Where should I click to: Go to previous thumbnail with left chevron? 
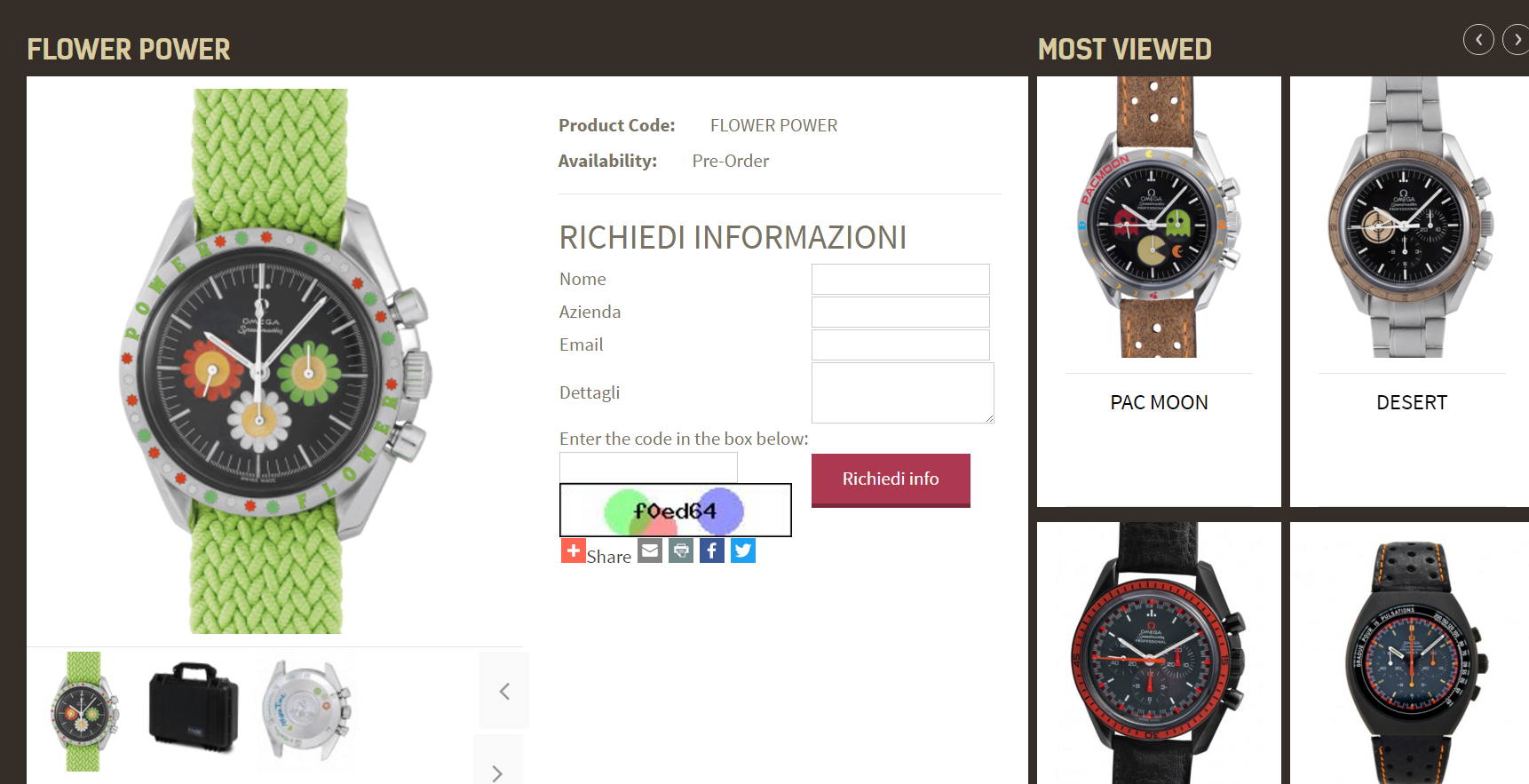pyautogui.click(x=504, y=691)
